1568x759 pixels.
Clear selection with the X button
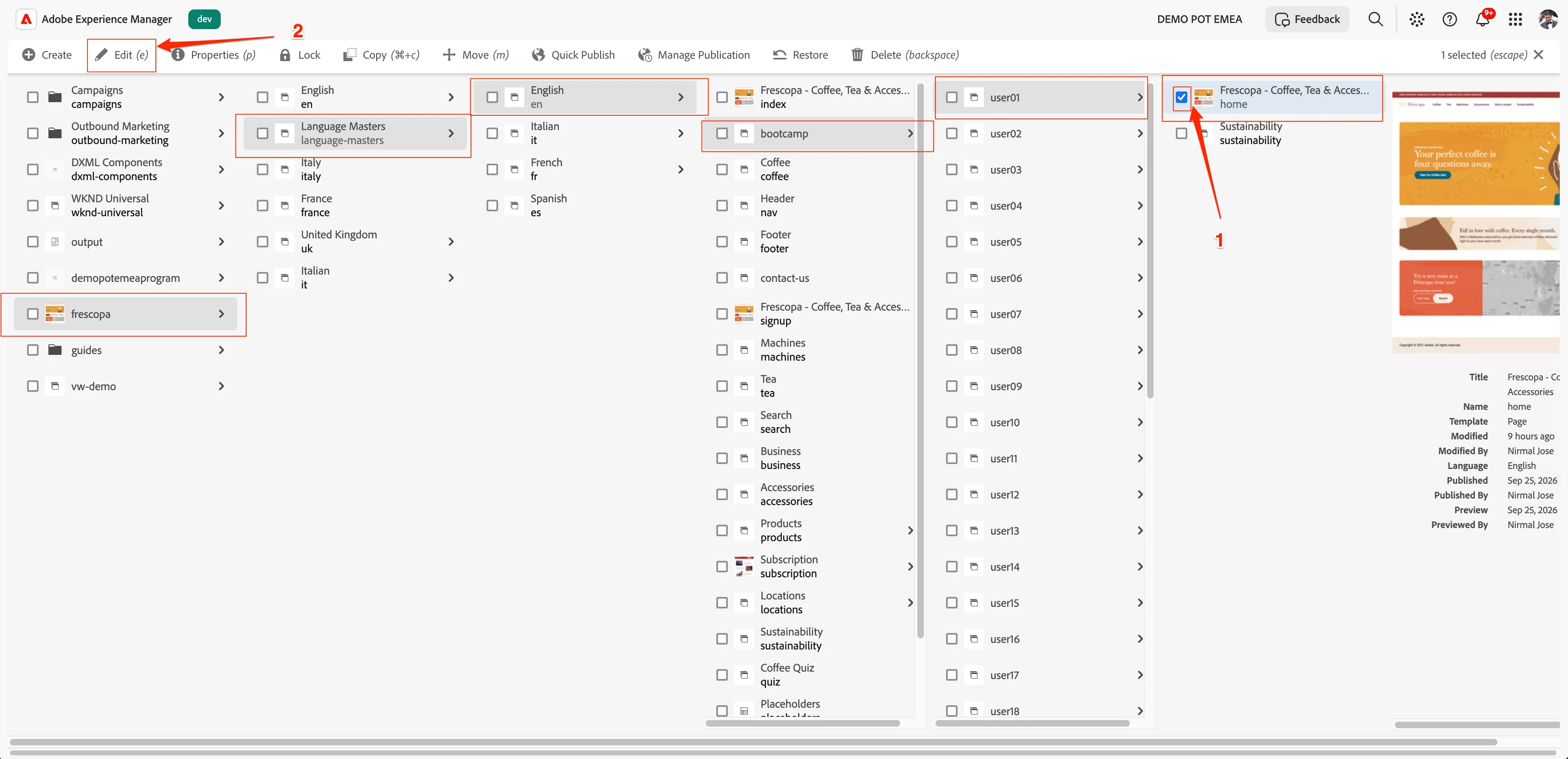pyautogui.click(x=1539, y=55)
